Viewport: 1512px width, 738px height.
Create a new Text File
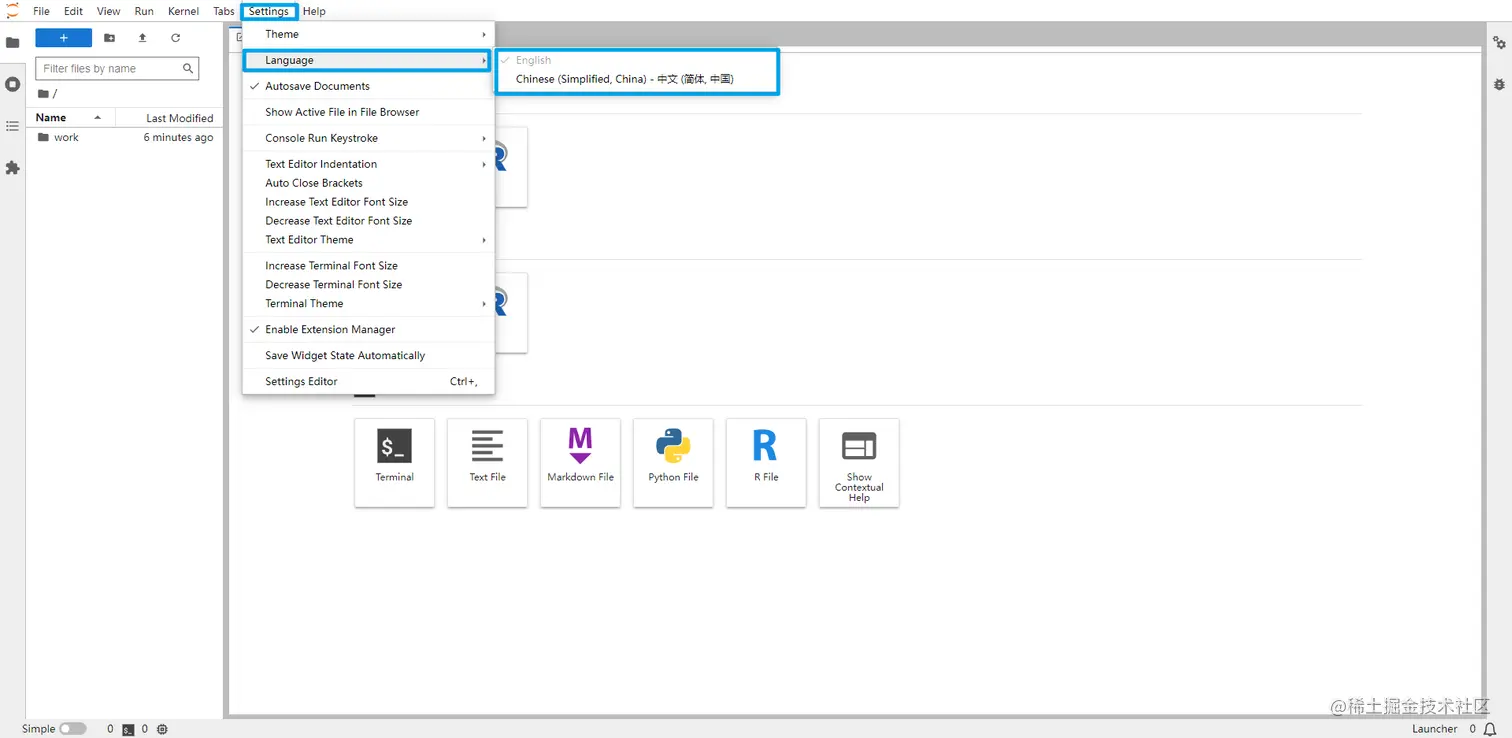(x=487, y=462)
